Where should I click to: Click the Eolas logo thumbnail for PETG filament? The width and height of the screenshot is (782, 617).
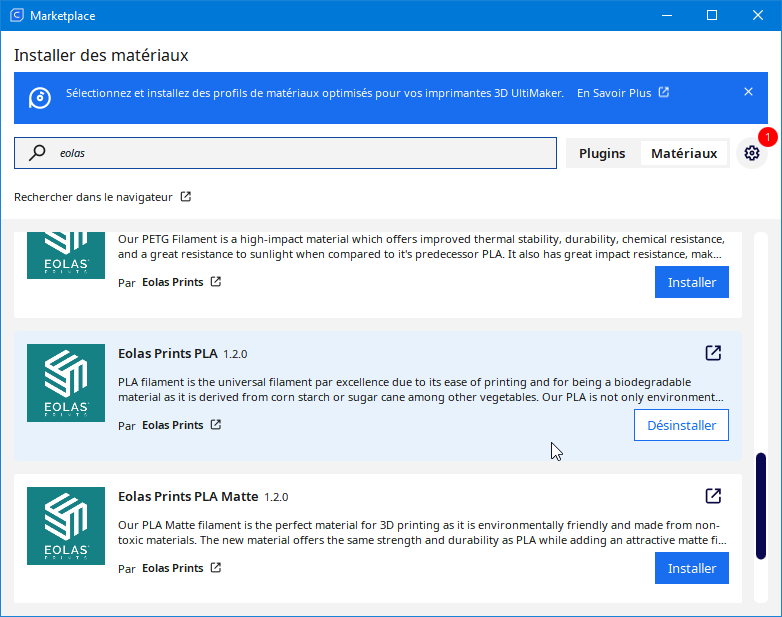point(66,255)
